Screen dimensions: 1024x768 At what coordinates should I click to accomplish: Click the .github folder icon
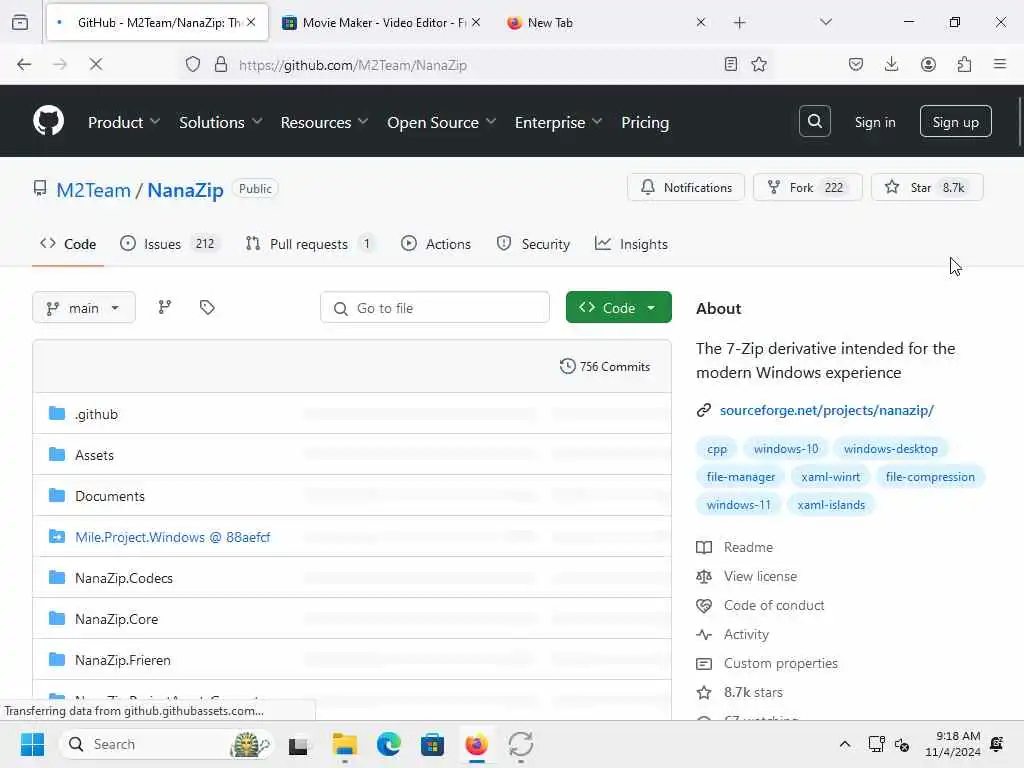click(x=57, y=413)
